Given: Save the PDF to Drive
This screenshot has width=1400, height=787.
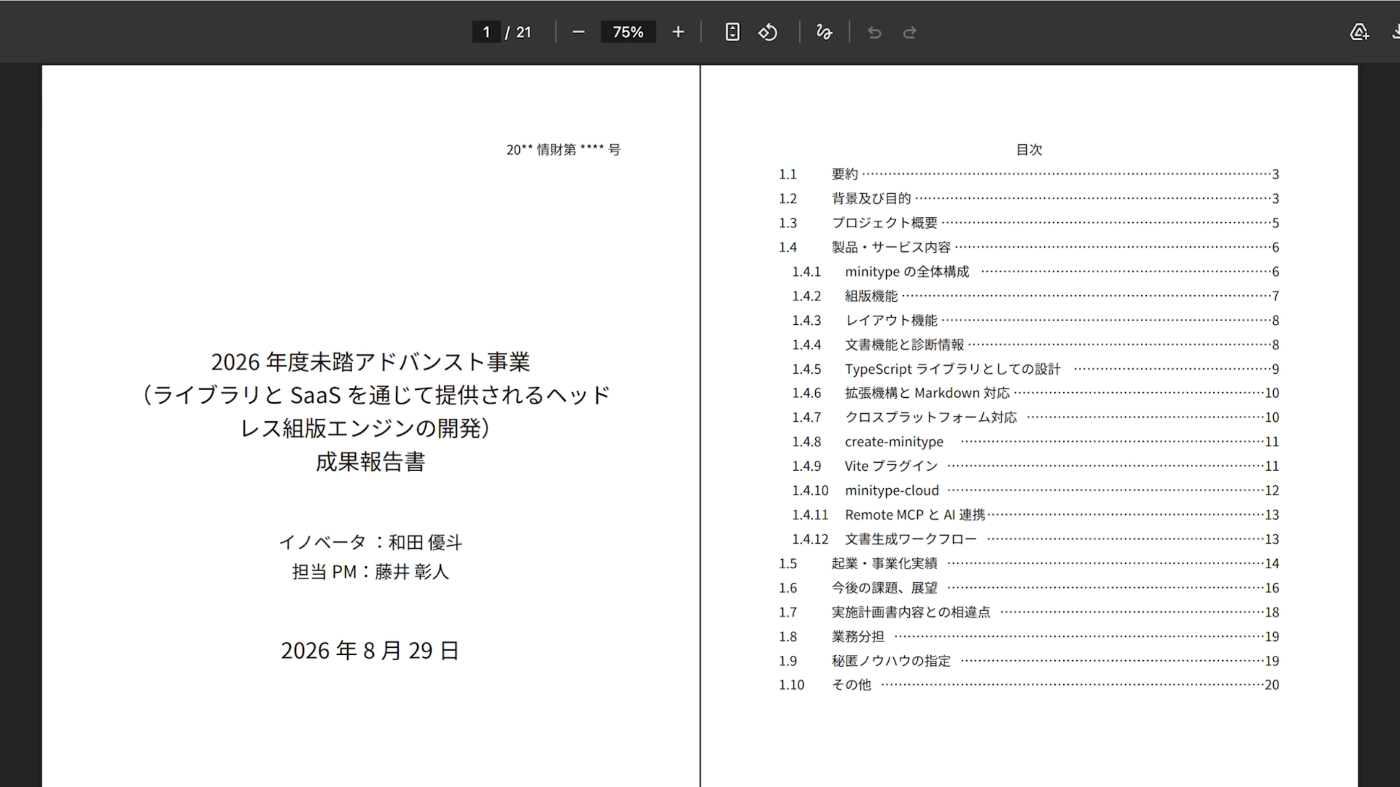Looking at the screenshot, I should pos(1359,32).
